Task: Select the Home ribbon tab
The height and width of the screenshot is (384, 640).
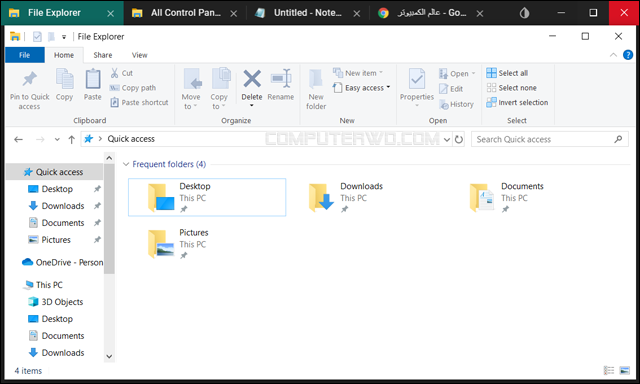Action: (64, 55)
